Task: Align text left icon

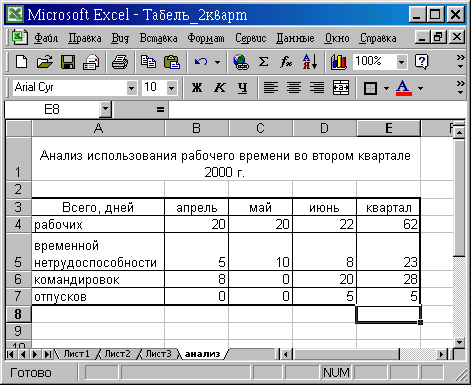Action: [271, 88]
